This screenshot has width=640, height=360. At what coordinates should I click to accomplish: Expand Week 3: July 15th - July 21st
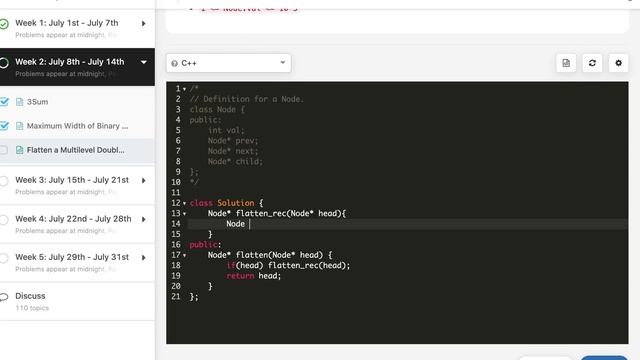tap(144, 180)
